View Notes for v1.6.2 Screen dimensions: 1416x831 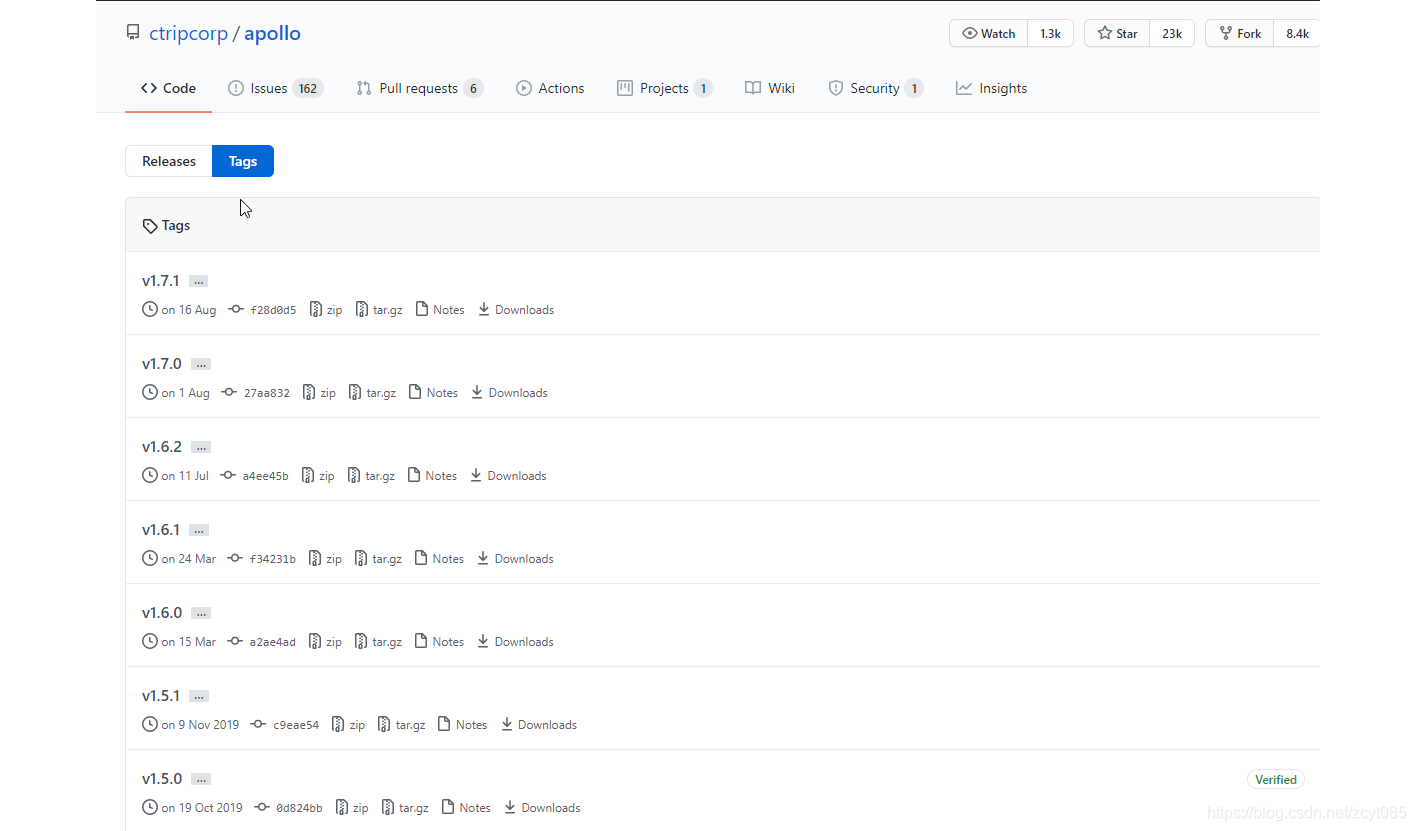coord(432,476)
